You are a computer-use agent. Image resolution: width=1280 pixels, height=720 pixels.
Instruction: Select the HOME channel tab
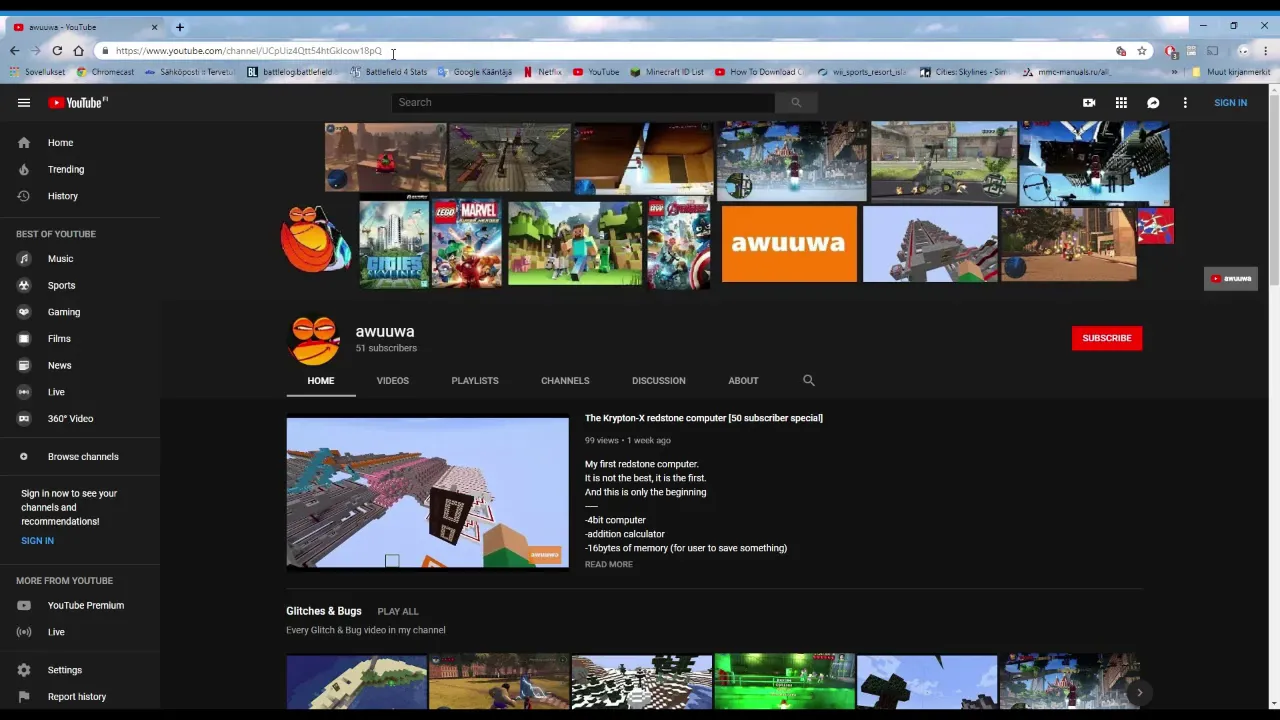pyautogui.click(x=321, y=380)
